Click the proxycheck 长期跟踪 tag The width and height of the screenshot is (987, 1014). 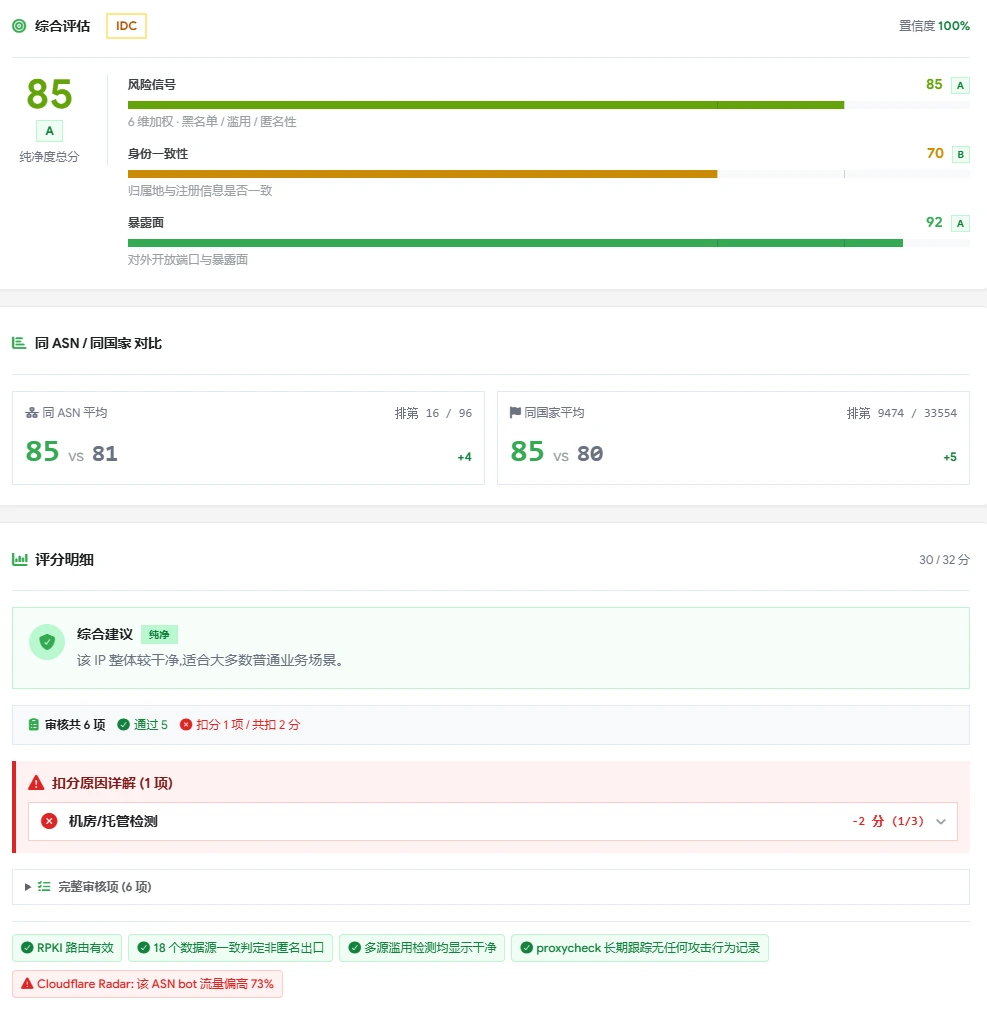tap(640, 948)
